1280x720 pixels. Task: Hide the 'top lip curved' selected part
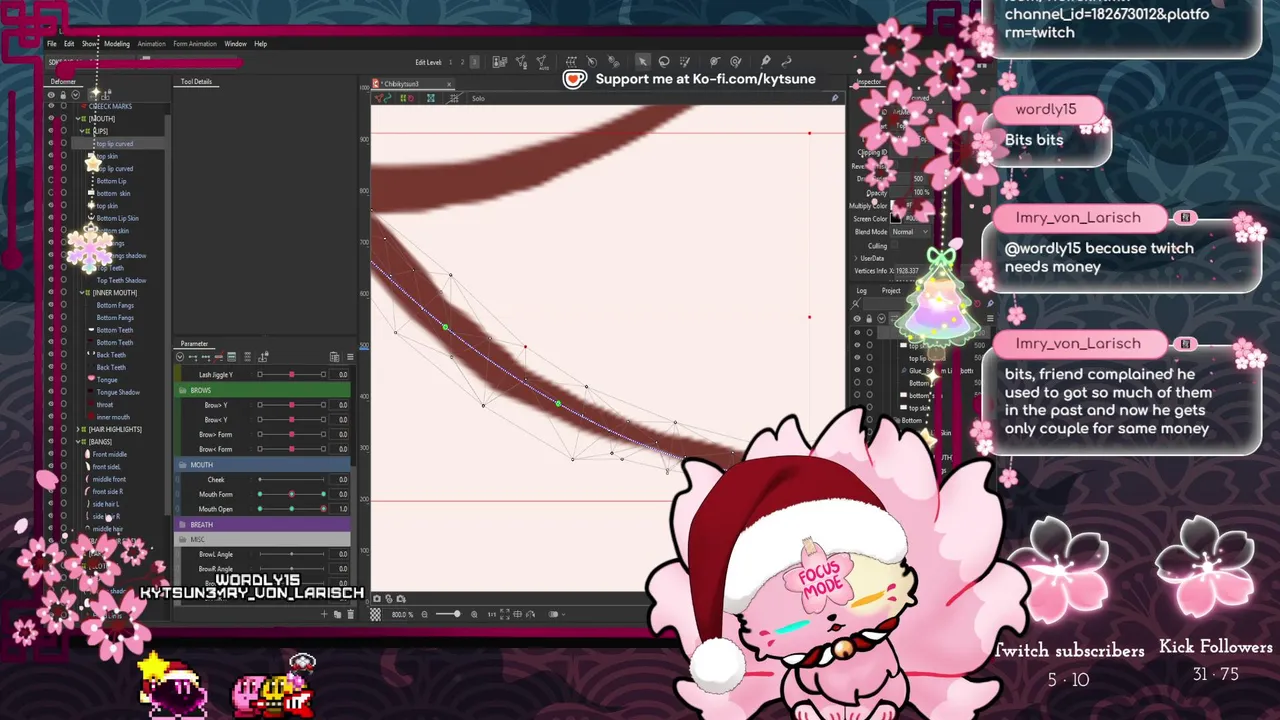tap(51, 143)
